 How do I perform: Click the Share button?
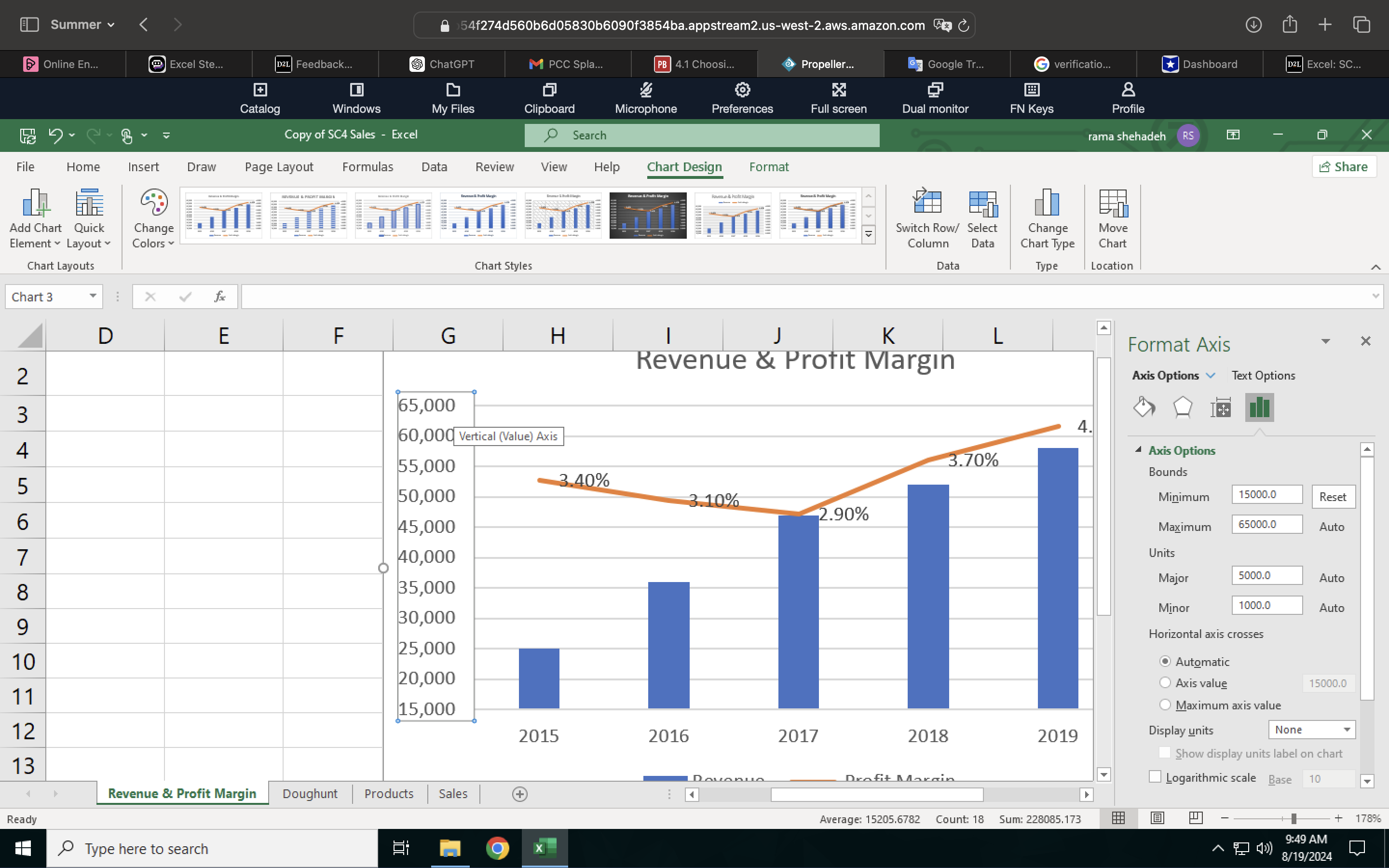point(1344,166)
